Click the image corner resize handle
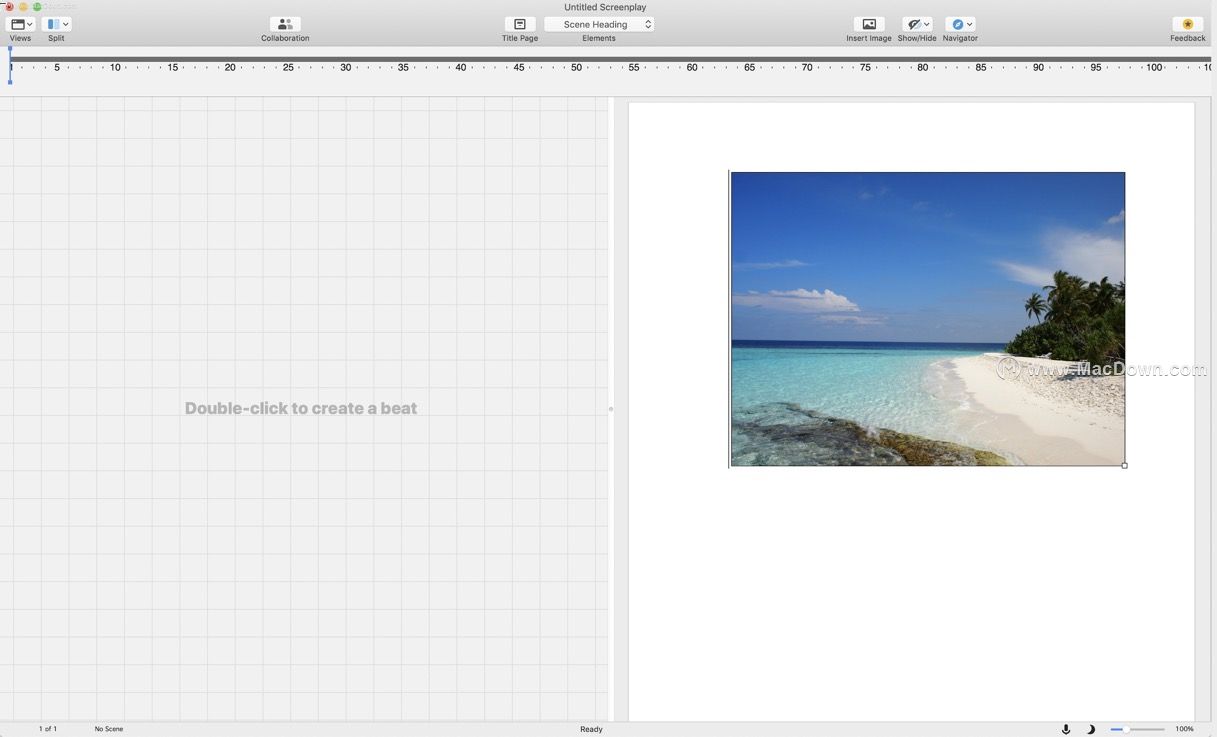This screenshot has width=1217, height=737. click(x=1124, y=465)
